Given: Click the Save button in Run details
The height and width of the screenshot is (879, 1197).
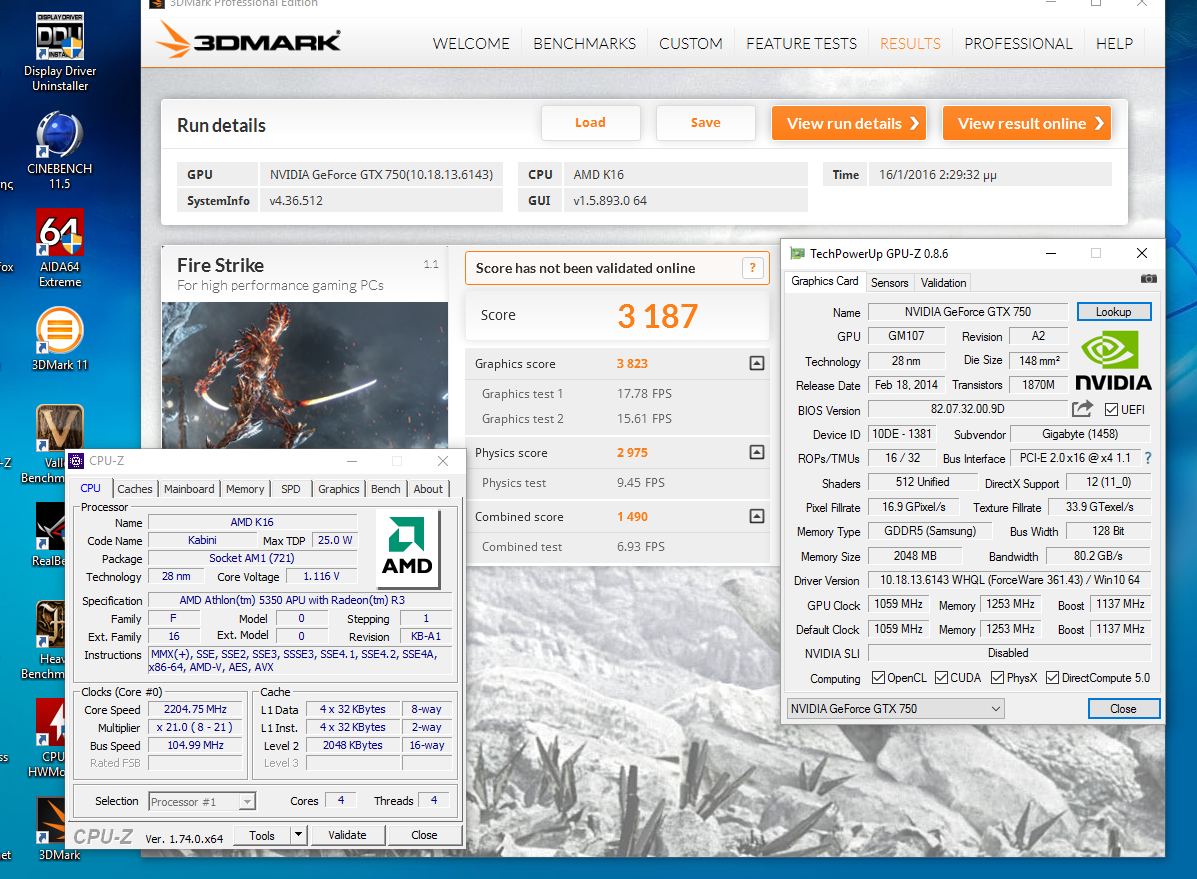Looking at the screenshot, I should pyautogui.click(x=705, y=123).
